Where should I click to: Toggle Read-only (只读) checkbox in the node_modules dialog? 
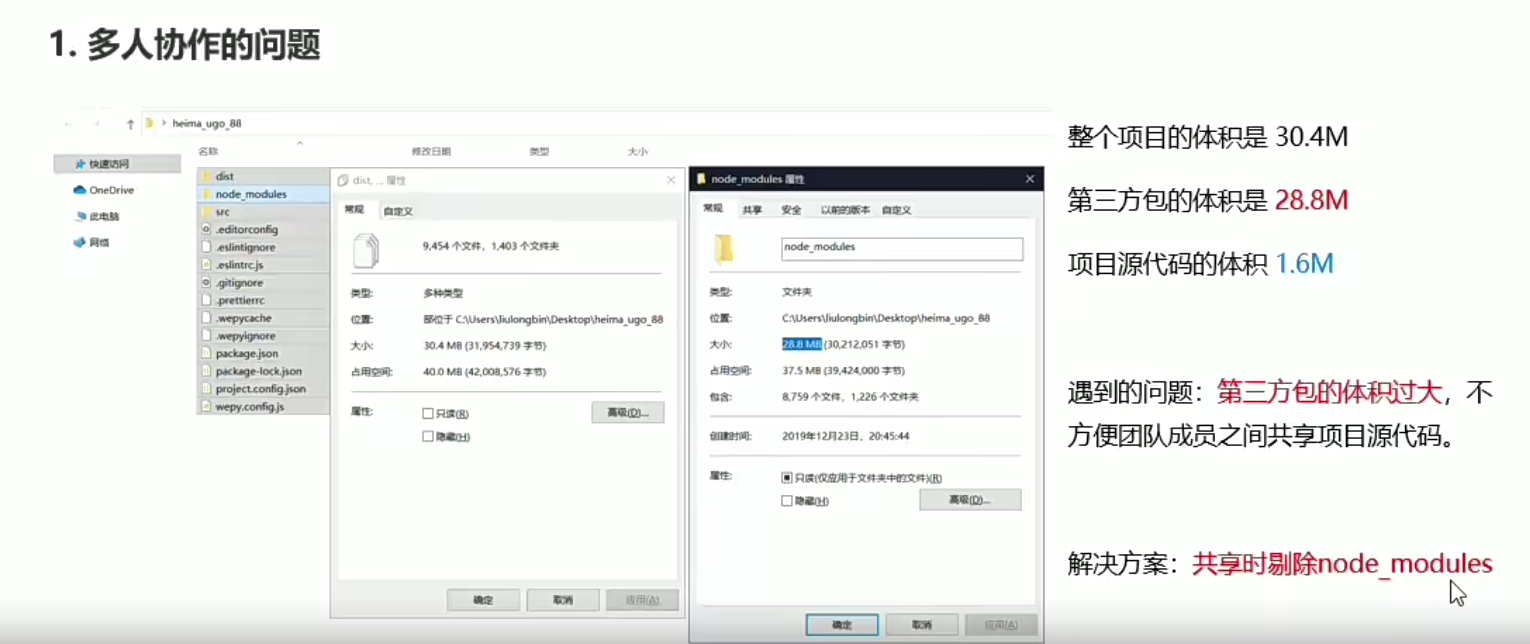pyautogui.click(x=786, y=478)
